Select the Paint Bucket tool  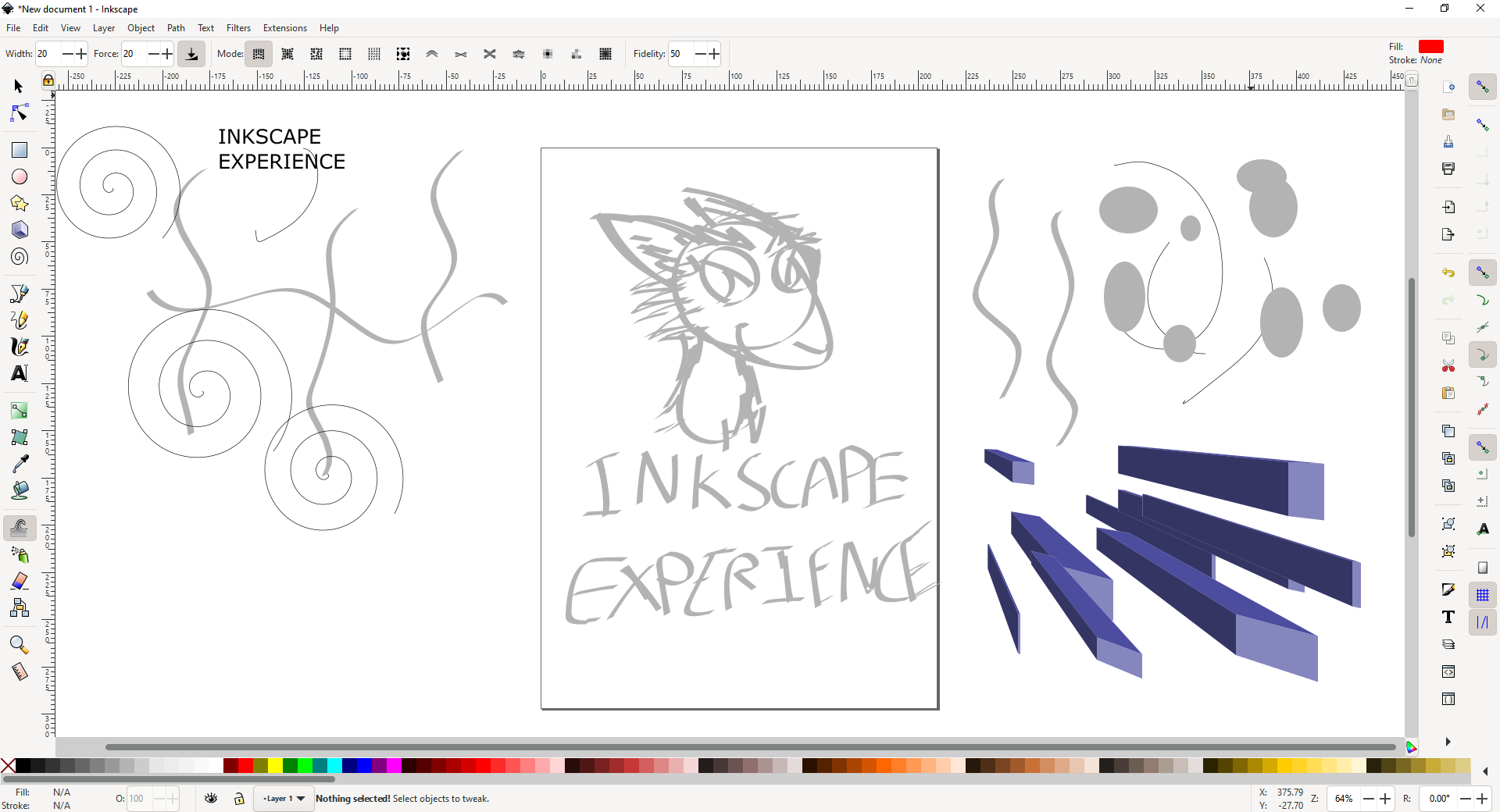coord(19,490)
